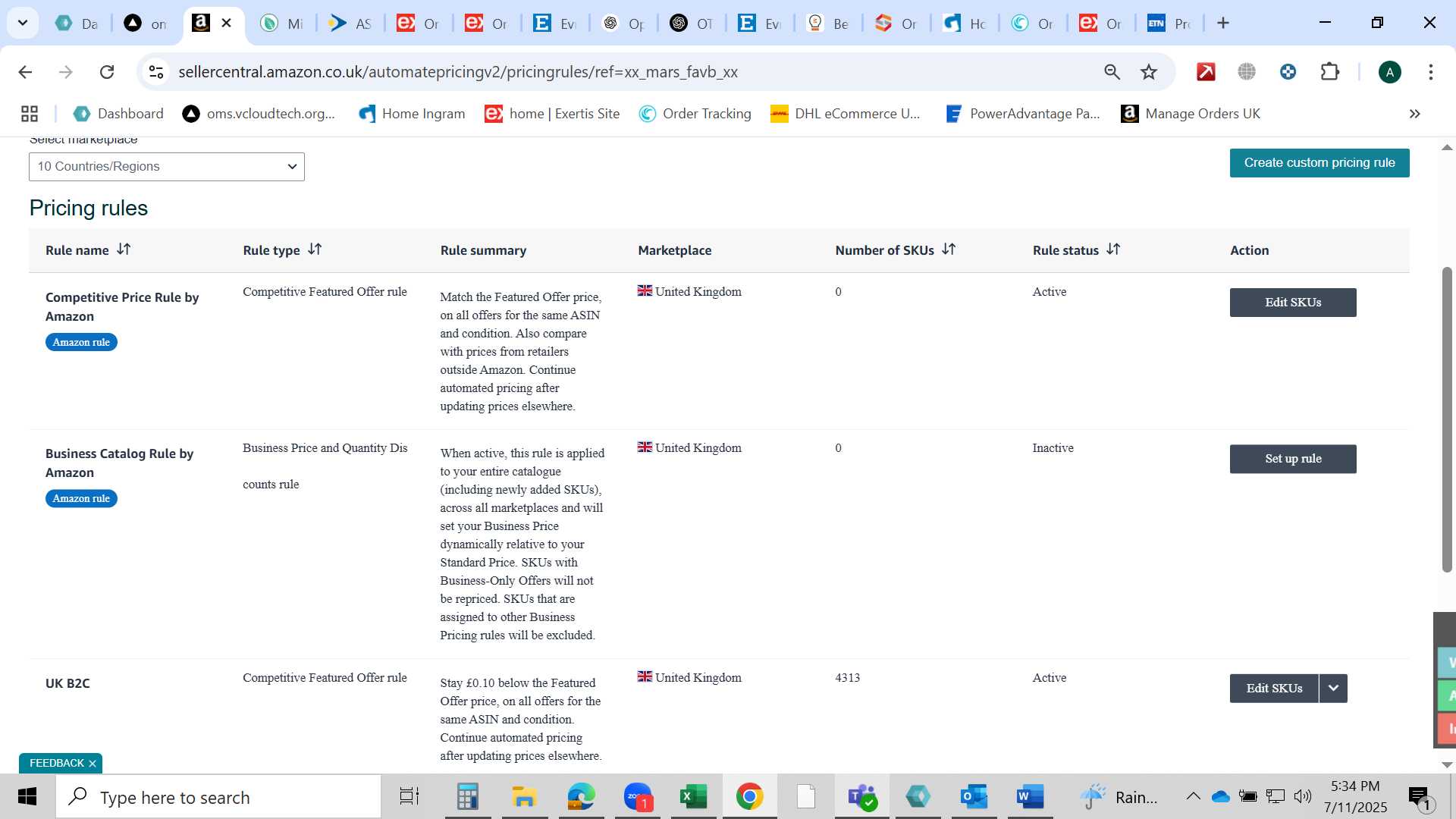This screenshot has width=1456, height=819.
Task: Switch to the Da browser tab
Action: [x=77, y=23]
